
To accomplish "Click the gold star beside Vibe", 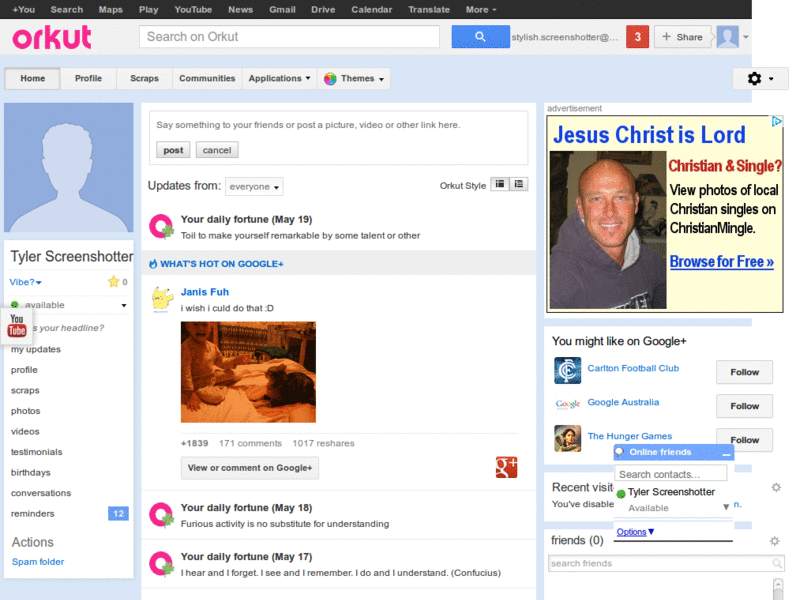I will click(113, 281).
